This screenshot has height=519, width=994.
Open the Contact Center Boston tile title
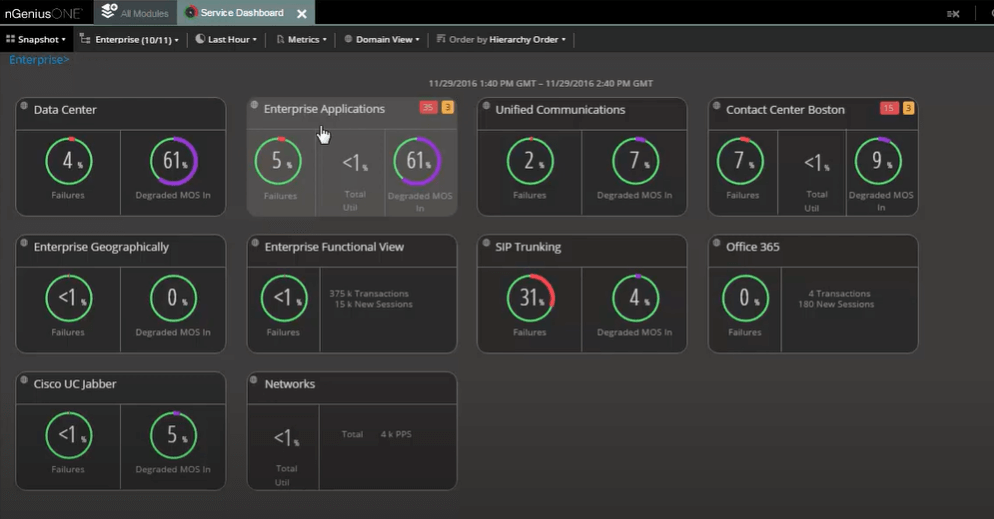785,110
